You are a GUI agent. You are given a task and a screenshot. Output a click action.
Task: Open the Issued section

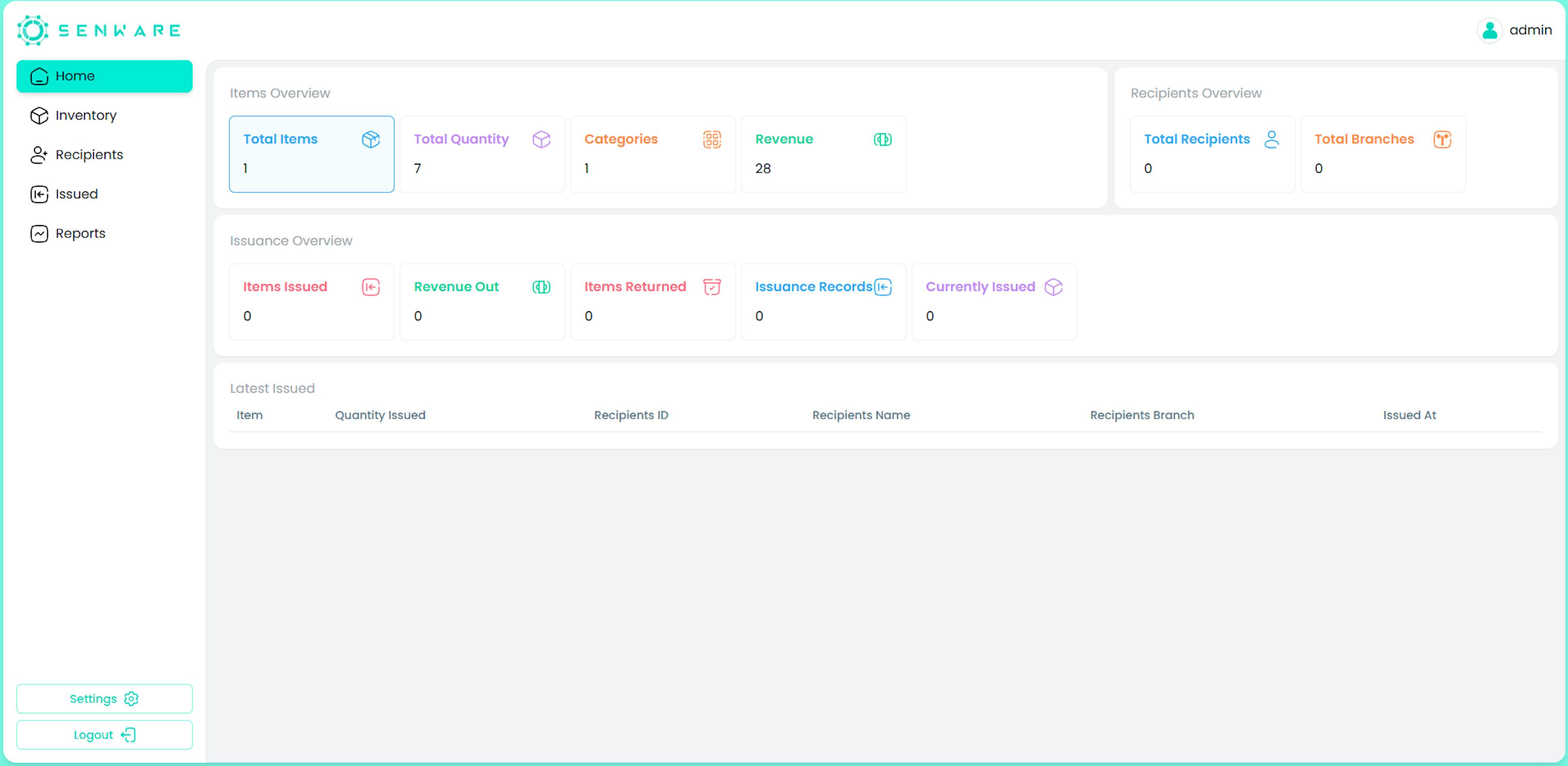click(105, 194)
